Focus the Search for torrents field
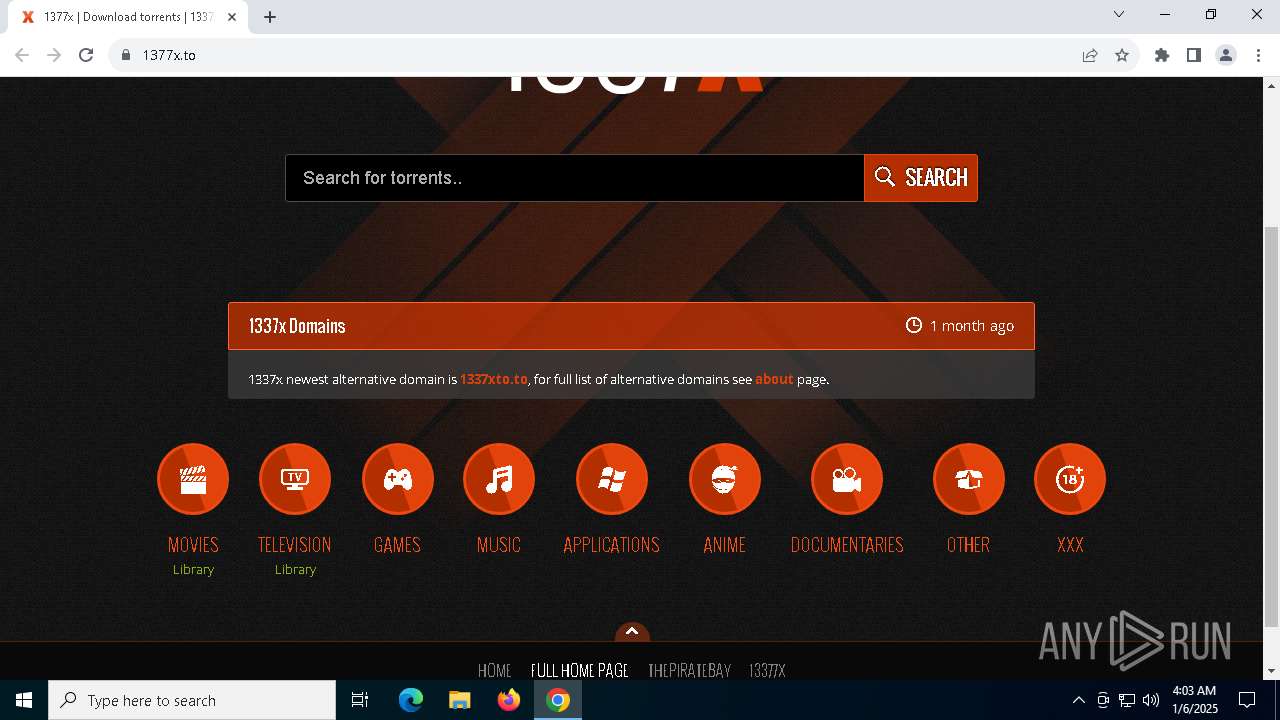This screenshot has height=720, width=1280. tap(575, 178)
